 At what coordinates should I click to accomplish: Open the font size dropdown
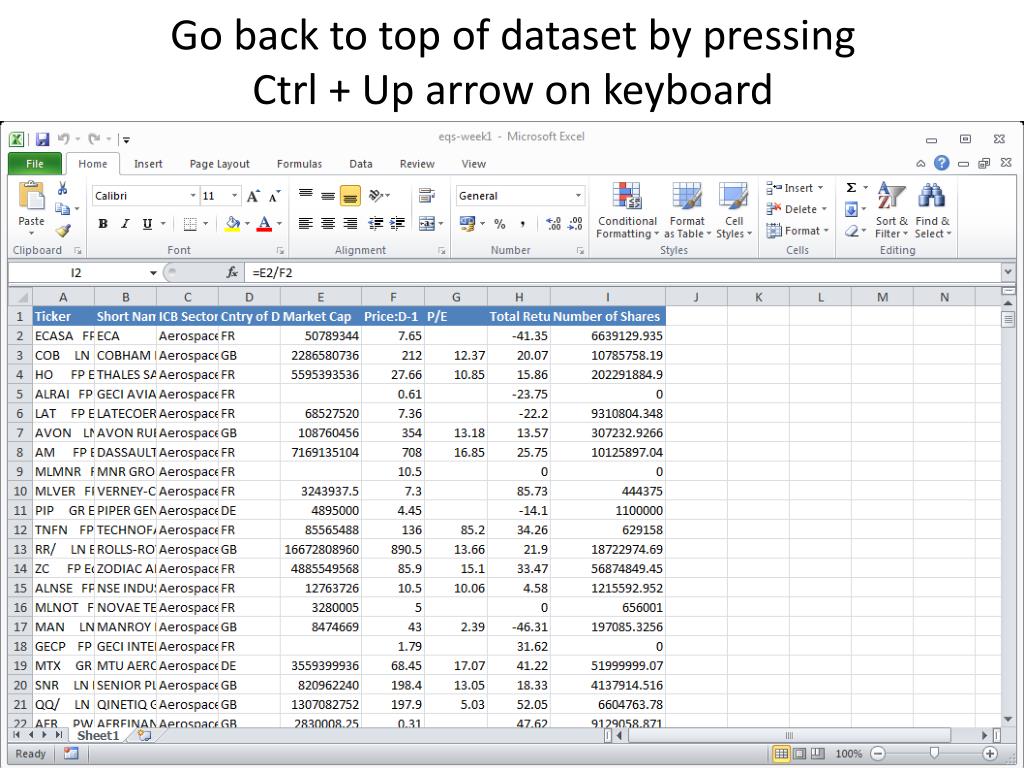tap(234, 196)
